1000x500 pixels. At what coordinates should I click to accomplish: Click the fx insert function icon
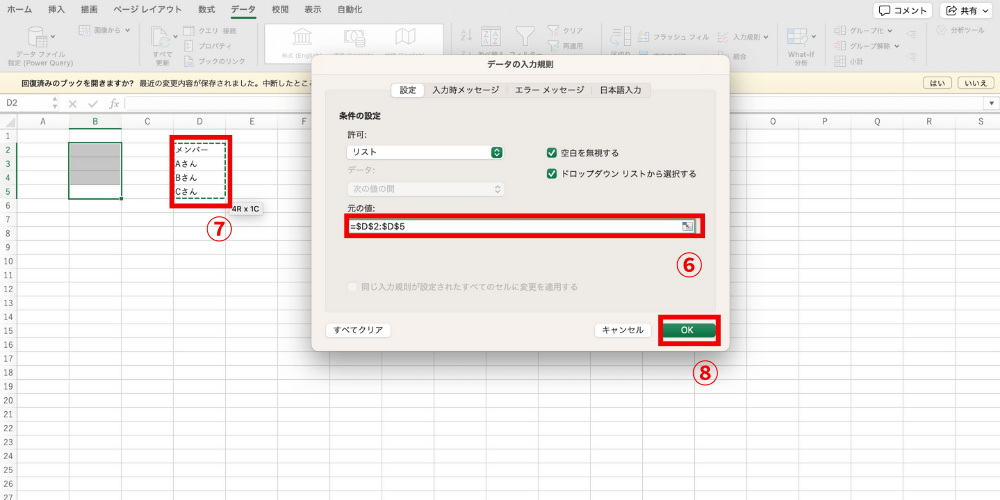coord(114,103)
